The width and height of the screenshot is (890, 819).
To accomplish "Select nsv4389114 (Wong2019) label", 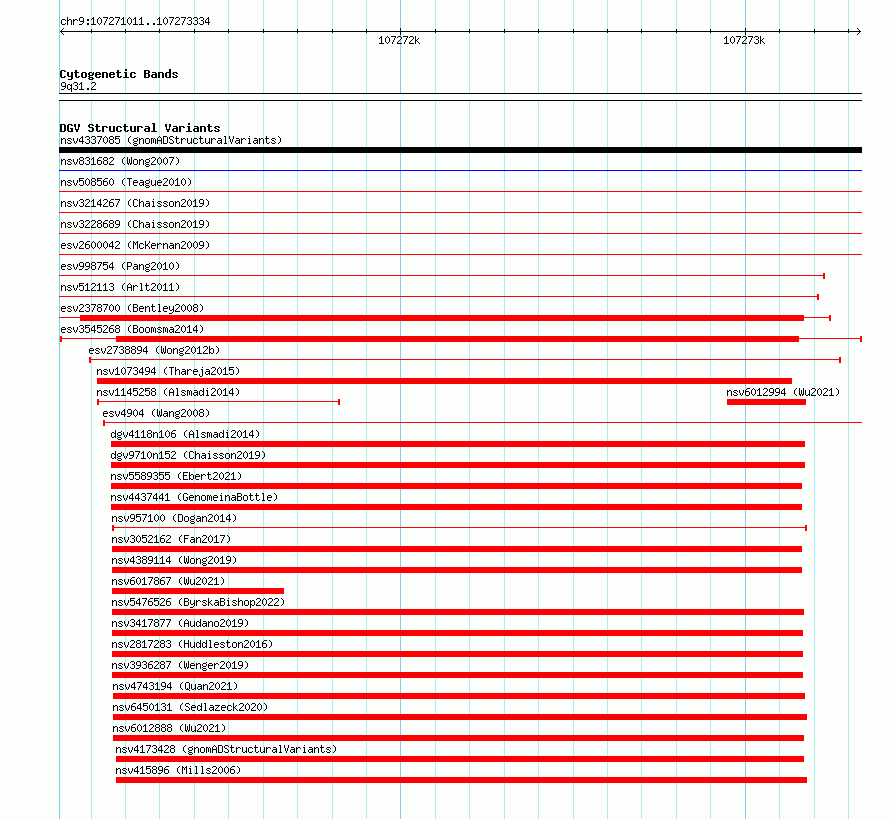I will coord(174,560).
